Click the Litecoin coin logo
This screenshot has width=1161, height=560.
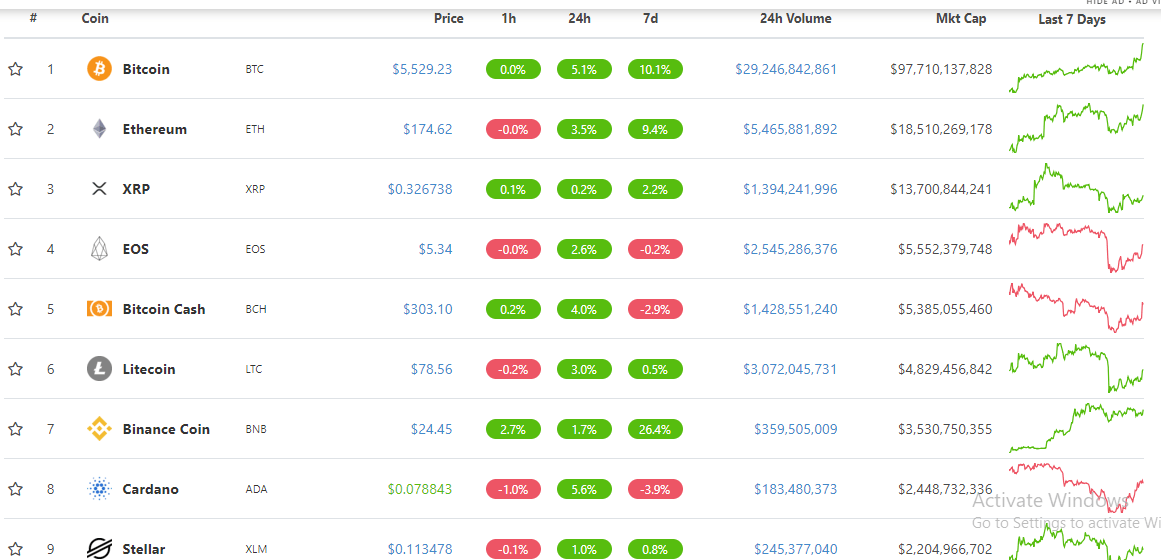coord(99,369)
